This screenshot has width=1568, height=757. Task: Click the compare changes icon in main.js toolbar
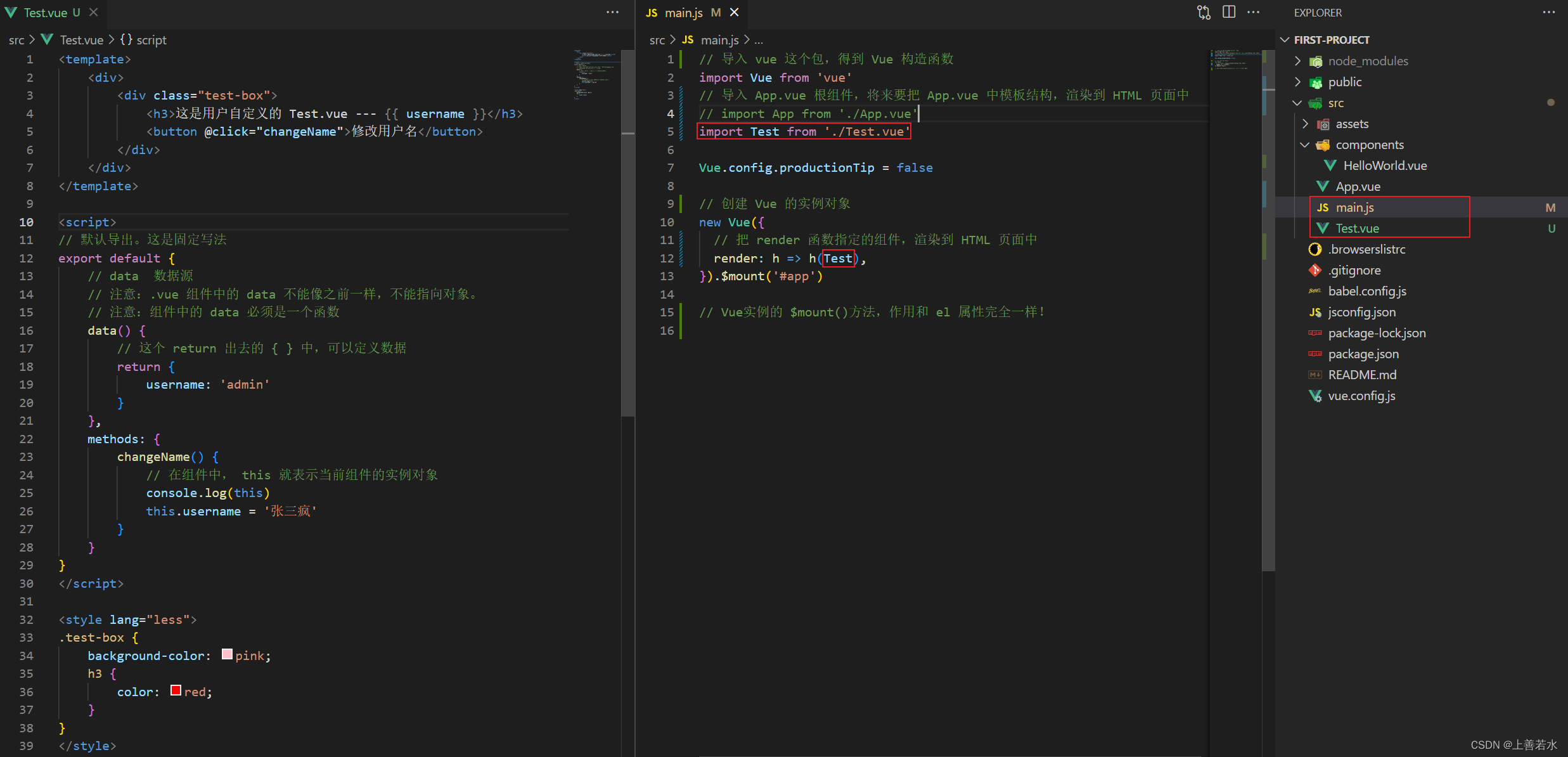point(1203,13)
